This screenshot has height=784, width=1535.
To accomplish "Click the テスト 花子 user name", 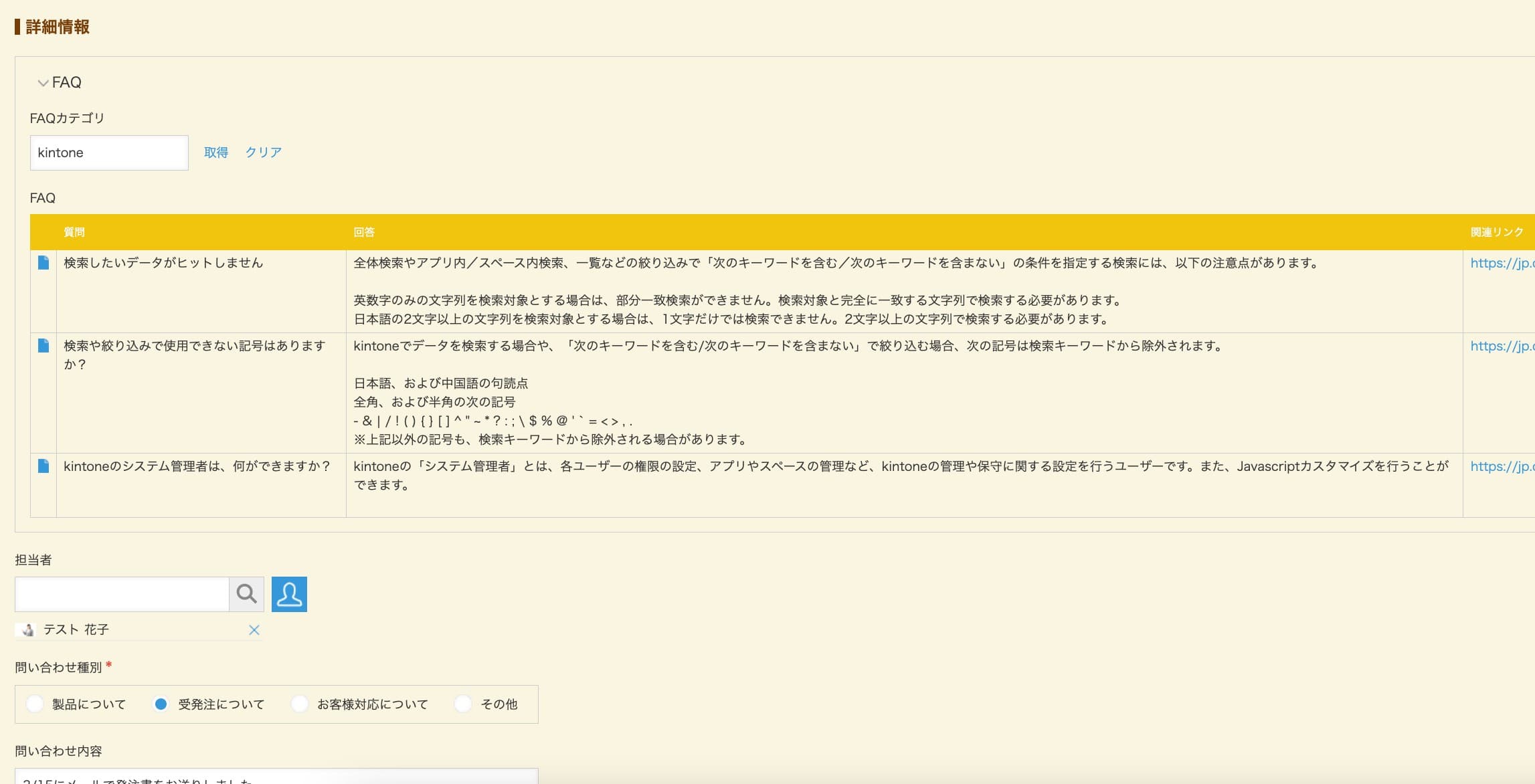I will click(x=76, y=629).
